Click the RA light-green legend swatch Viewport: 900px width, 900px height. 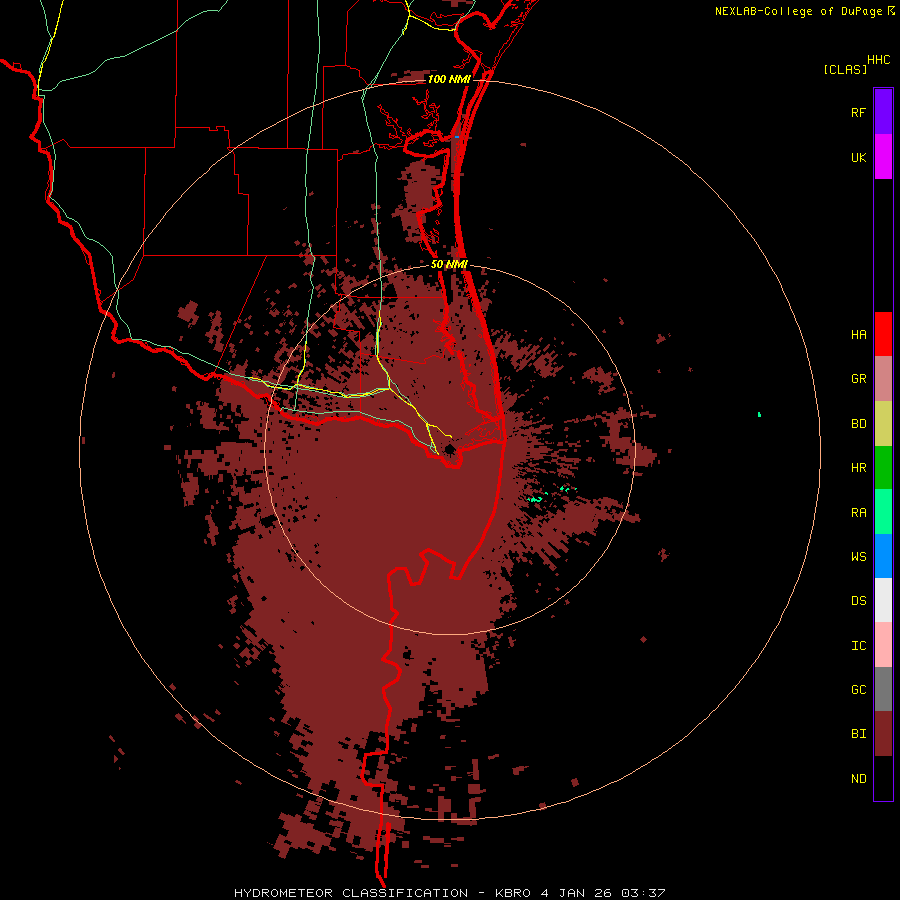click(x=883, y=512)
